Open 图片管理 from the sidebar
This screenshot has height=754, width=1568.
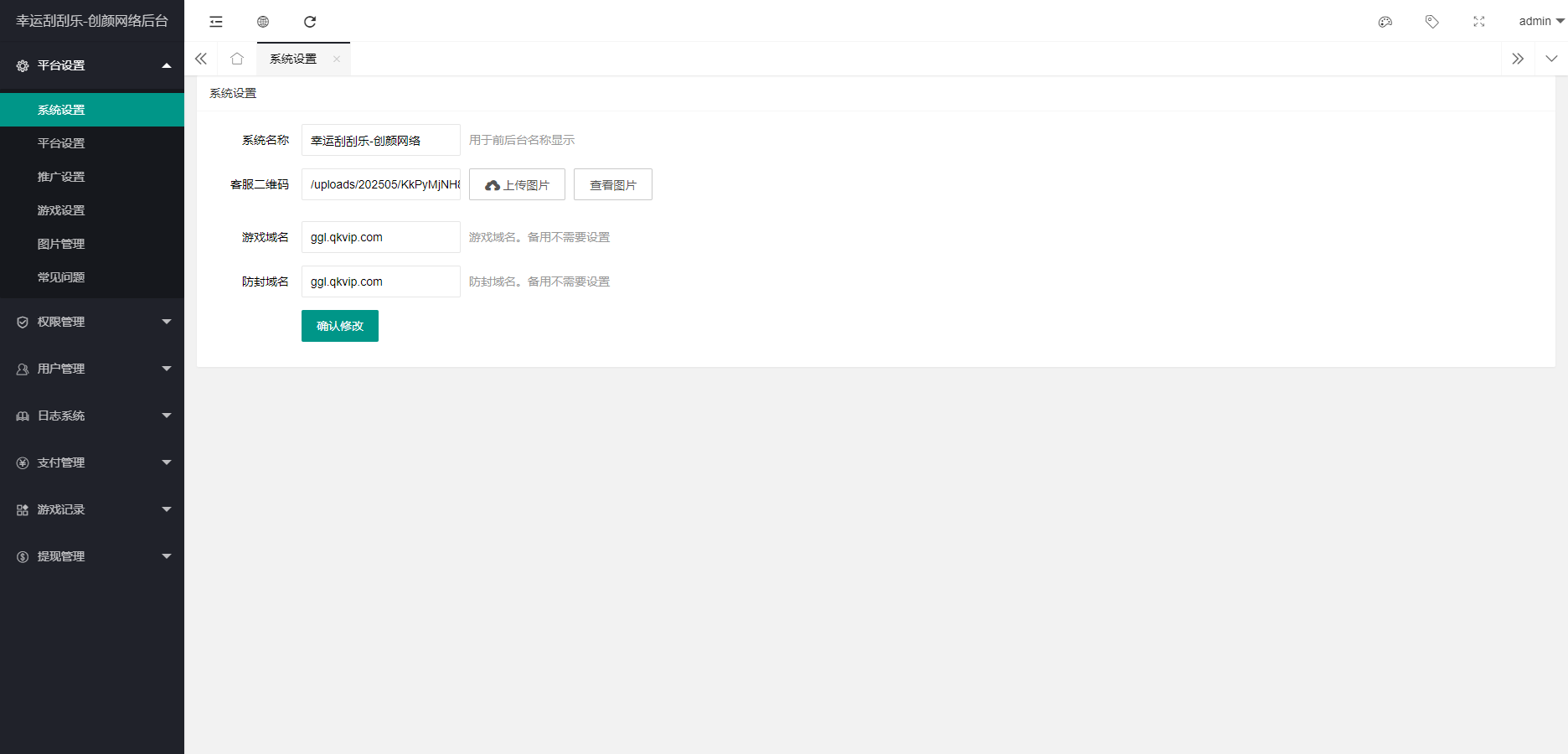(61, 244)
